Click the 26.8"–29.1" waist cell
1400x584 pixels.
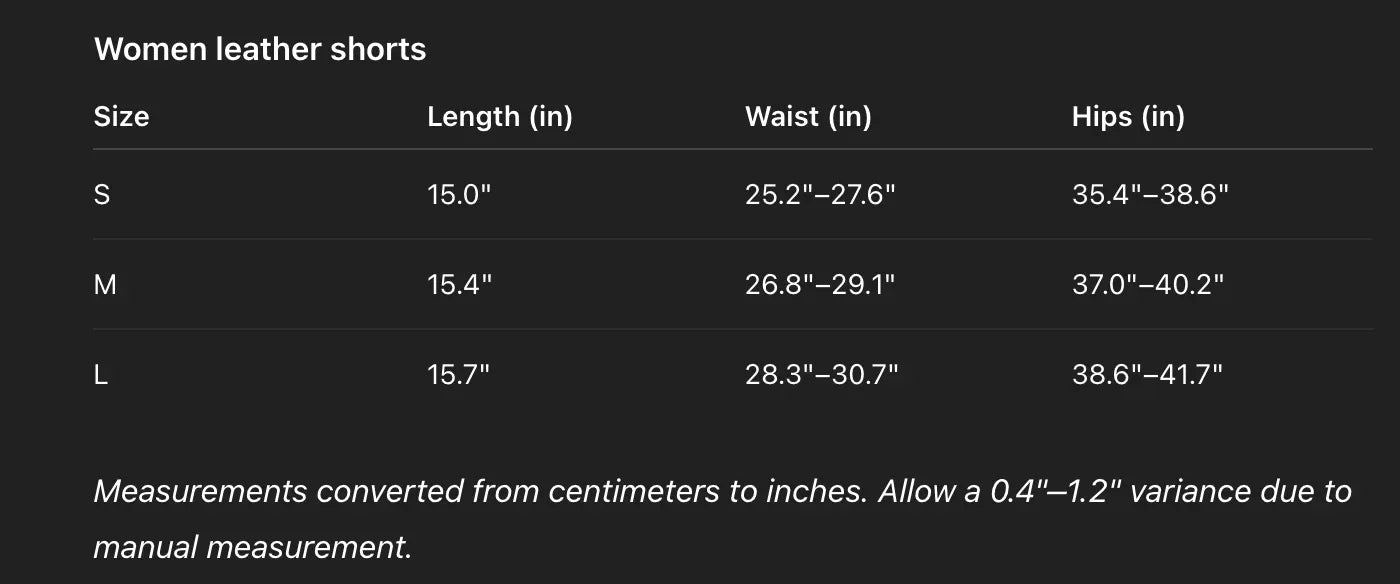point(820,285)
